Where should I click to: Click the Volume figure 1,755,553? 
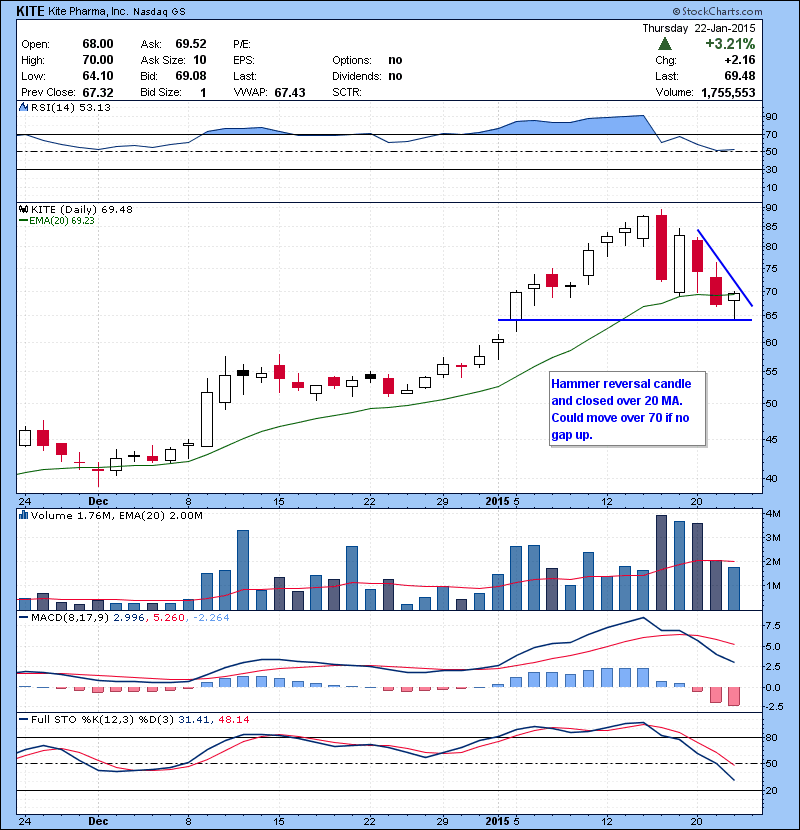[729, 93]
